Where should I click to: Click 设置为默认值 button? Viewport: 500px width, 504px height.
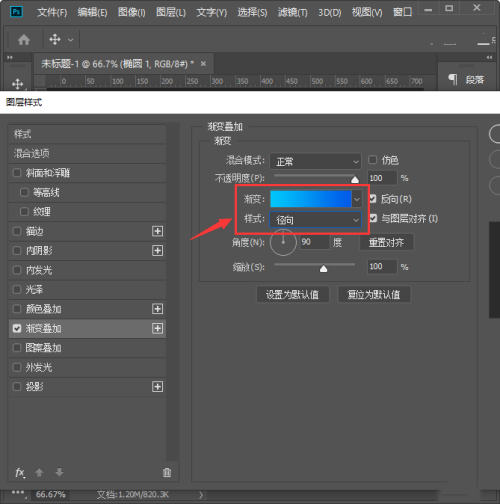(x=293, y=294)
